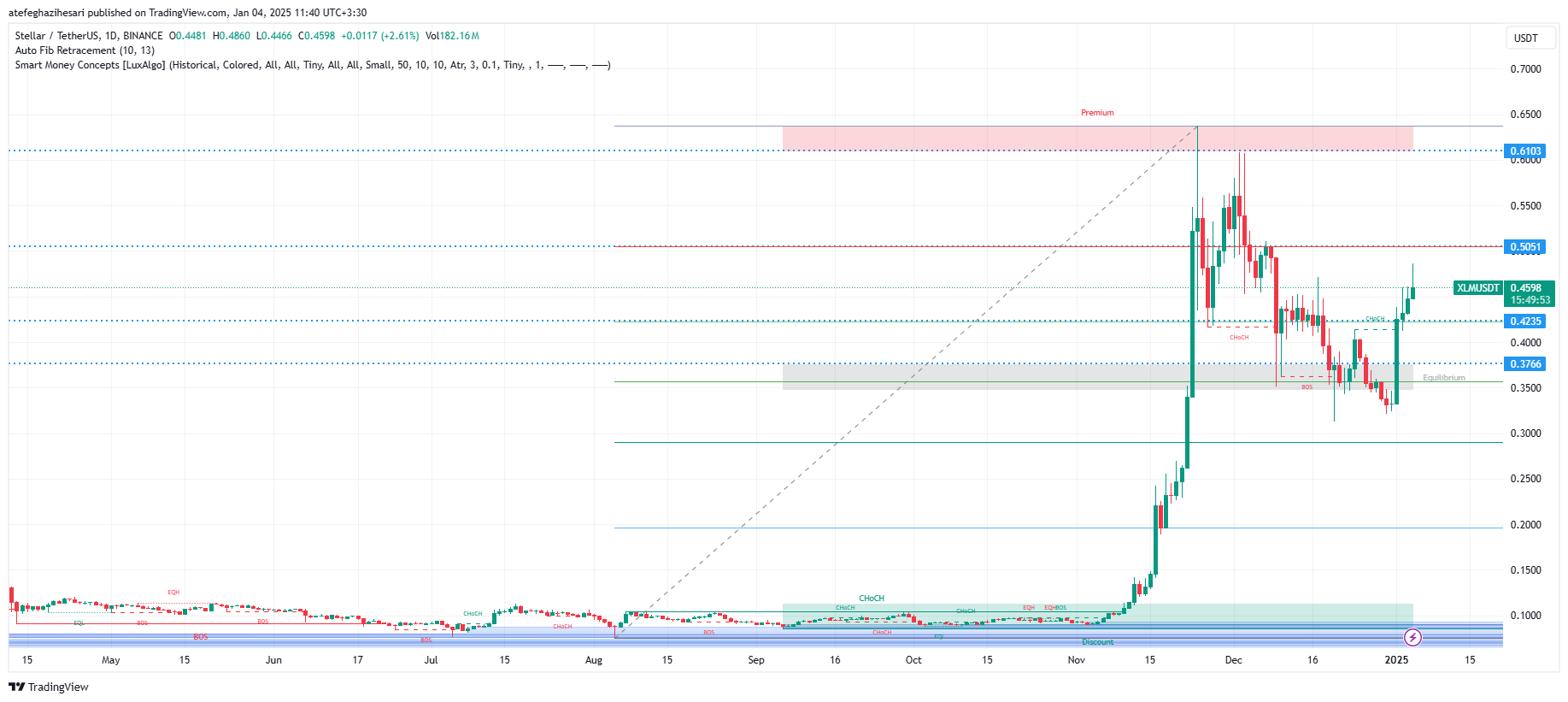Click the Nov label on the time axis
Screen dimensions: 1568x702
(1077, 660)
